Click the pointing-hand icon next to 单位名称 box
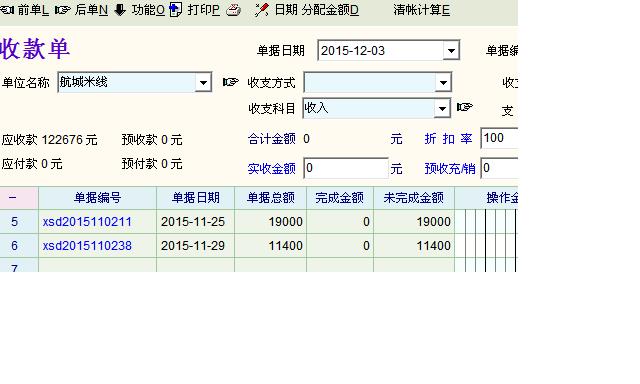Image resolution: width=640 pixels, height=384 pixels. (231, 82)
